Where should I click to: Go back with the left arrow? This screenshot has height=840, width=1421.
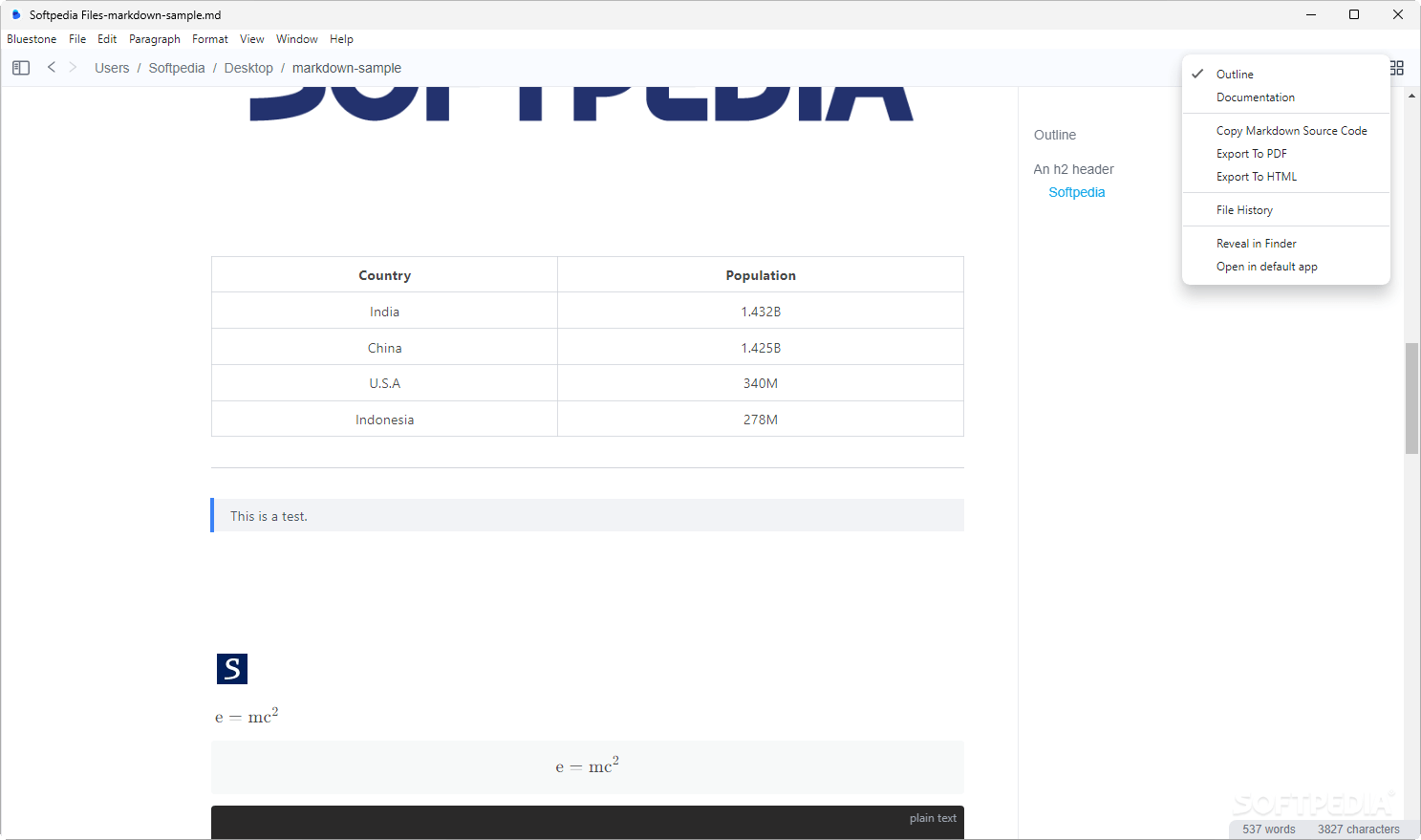tap(52, 67)
